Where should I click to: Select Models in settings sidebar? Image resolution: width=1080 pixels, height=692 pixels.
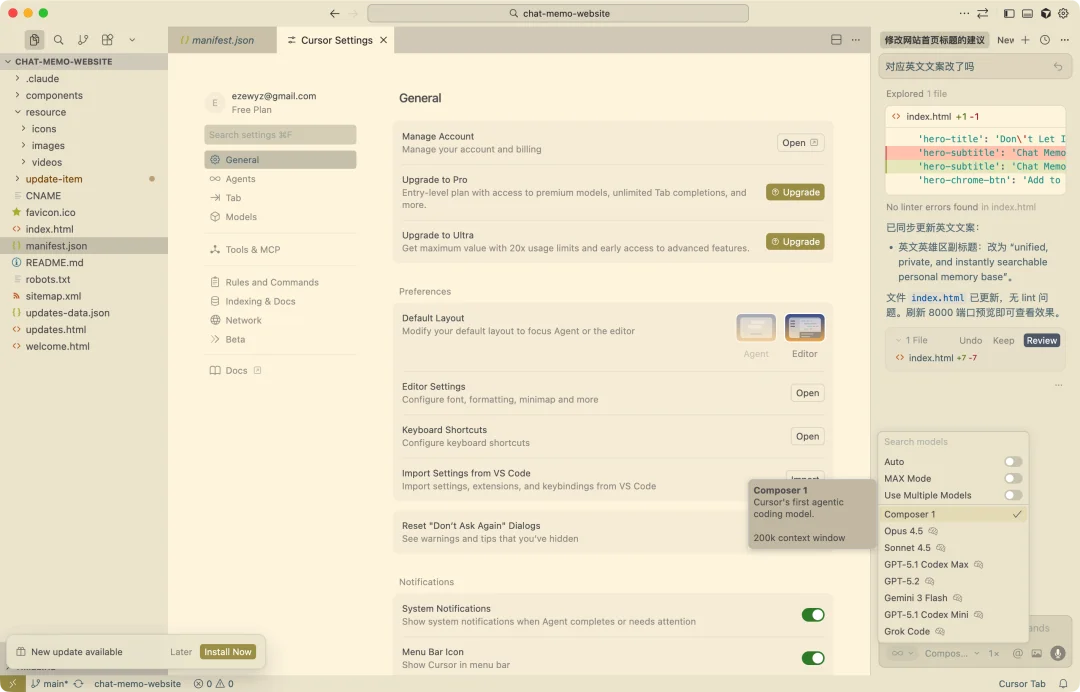coord(241,217)
